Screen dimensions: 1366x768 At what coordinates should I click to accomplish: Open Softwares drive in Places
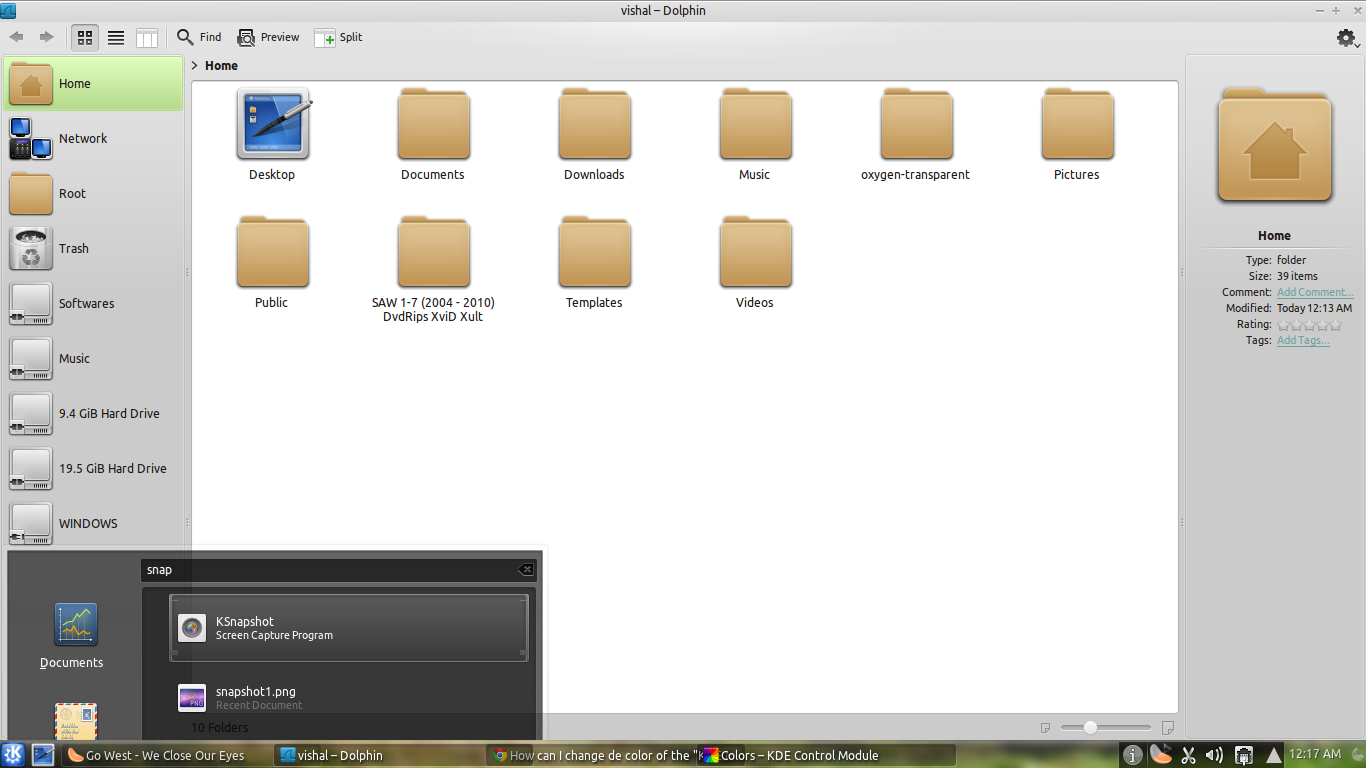coord(94,303)
